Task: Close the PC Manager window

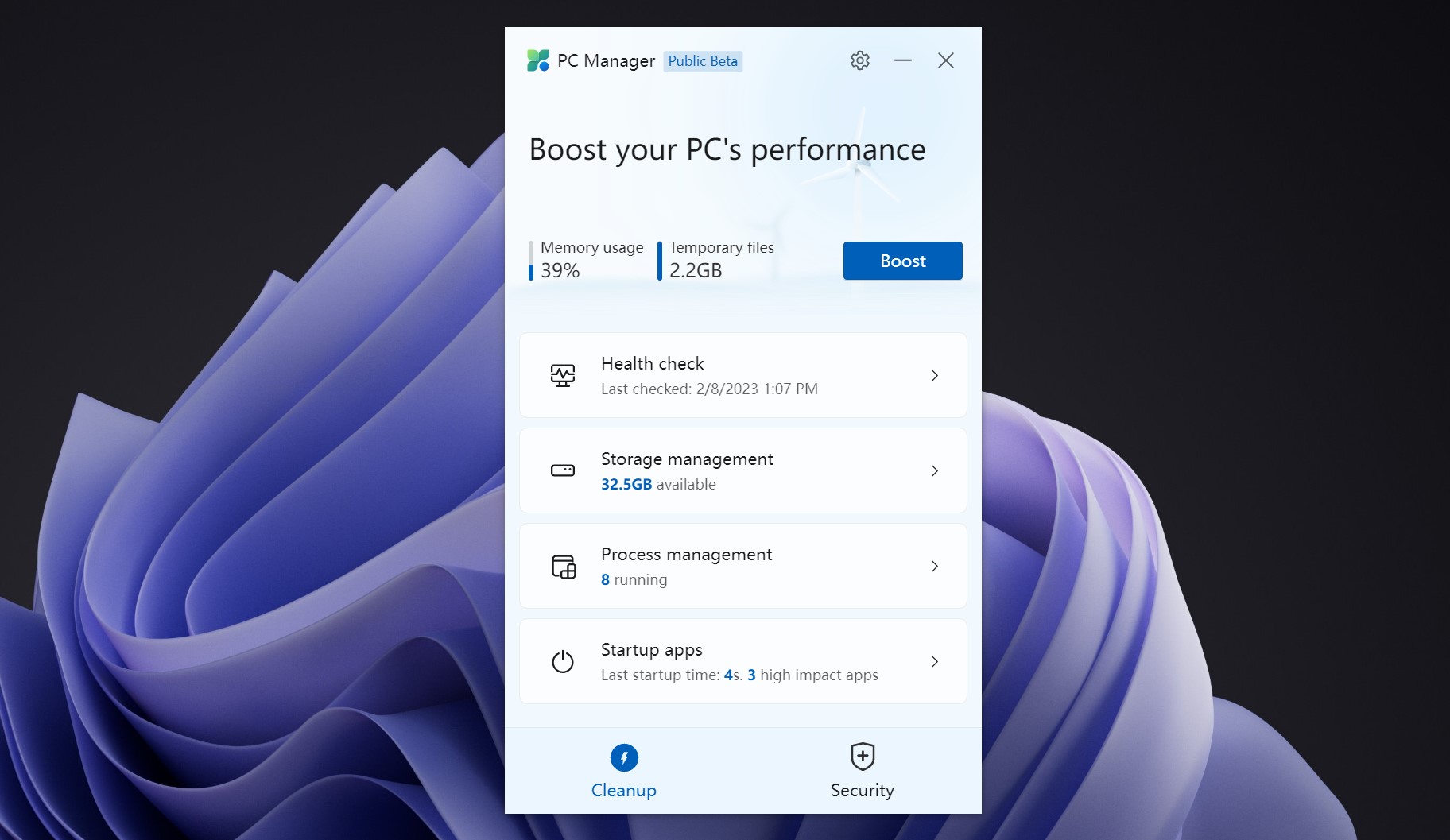Action: (x=945, y=60)
